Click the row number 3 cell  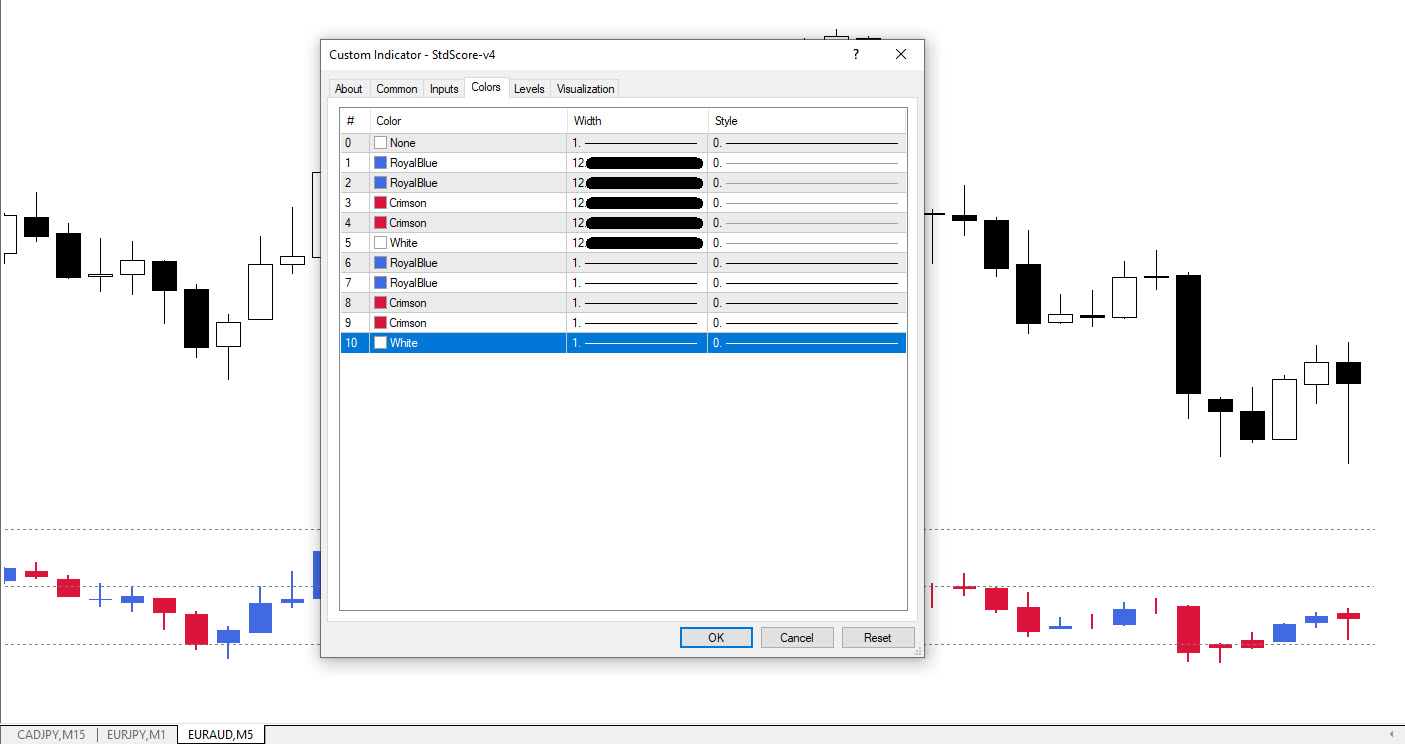click(x=355, y=203)
